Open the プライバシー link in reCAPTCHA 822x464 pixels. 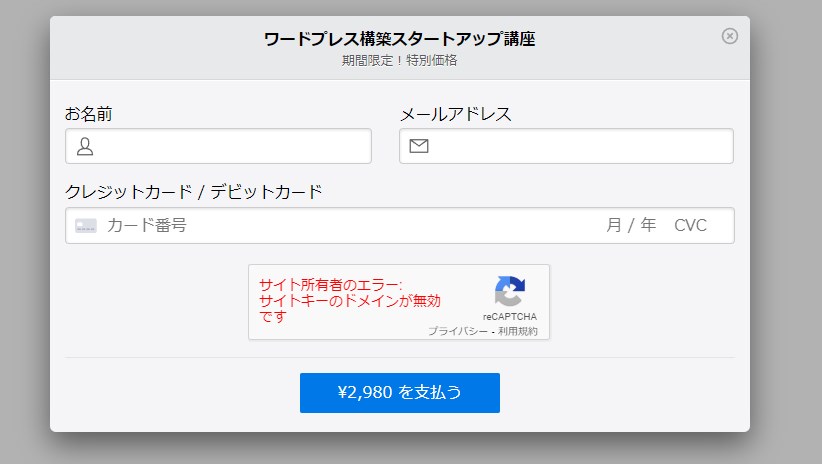click(x=458, y=331)
